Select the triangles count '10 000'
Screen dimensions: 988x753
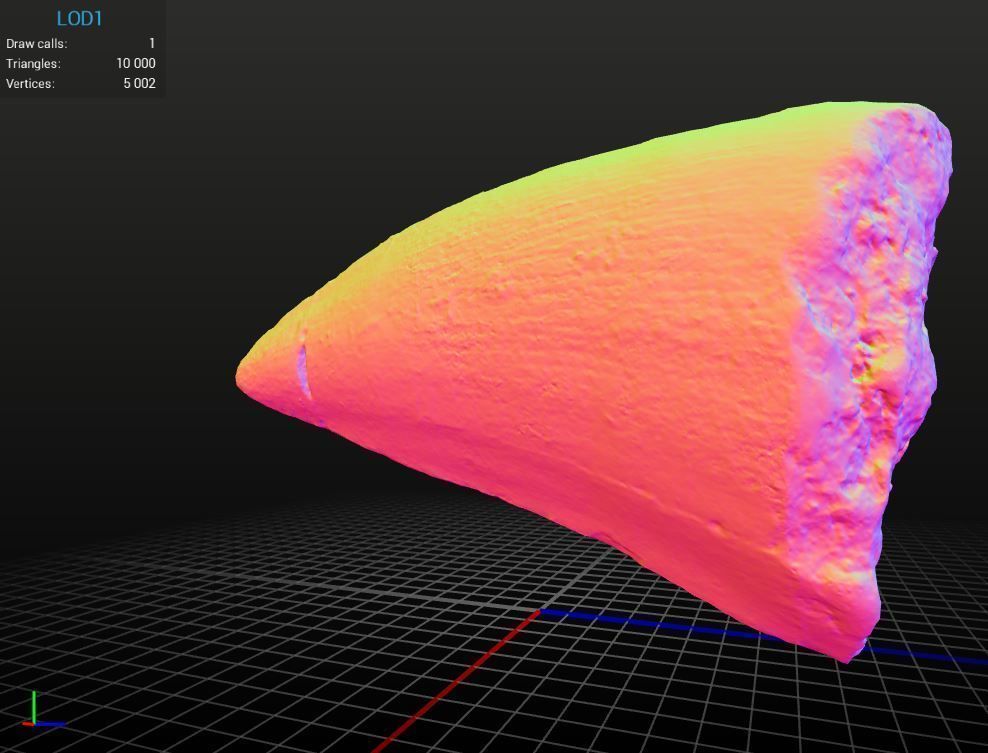(x=136, y=63)
